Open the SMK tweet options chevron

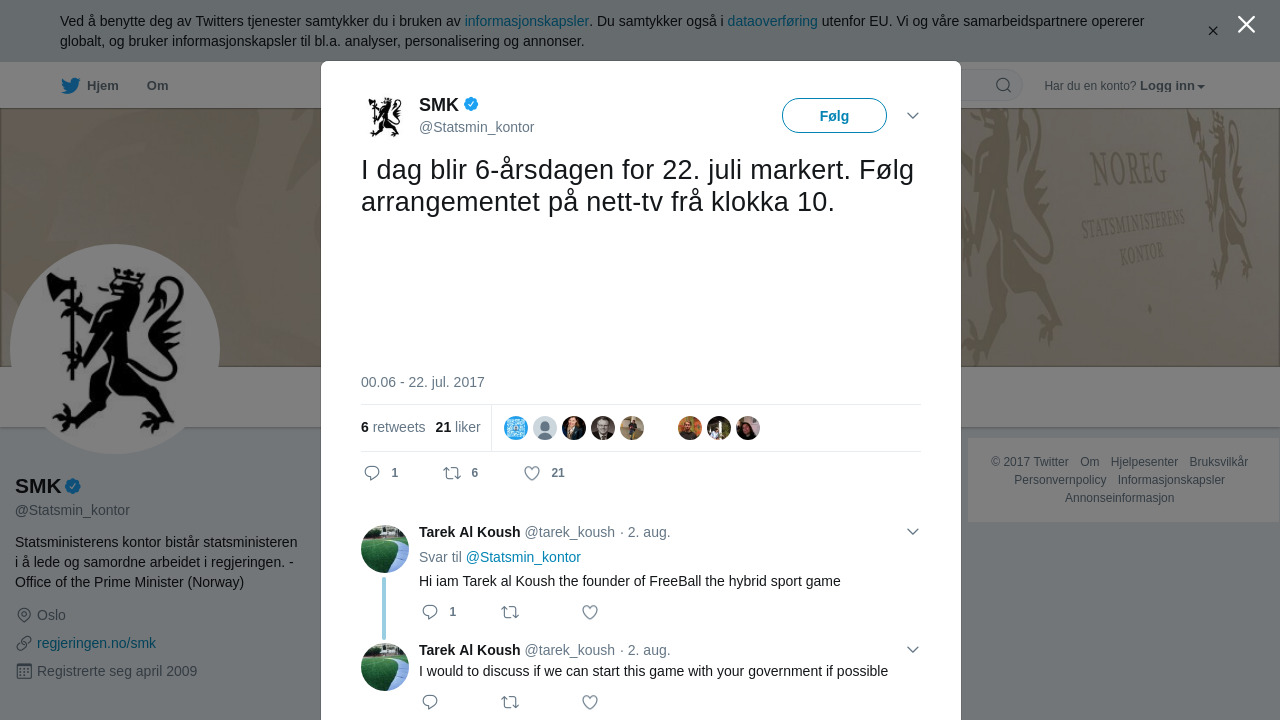(x=913, y=116)
